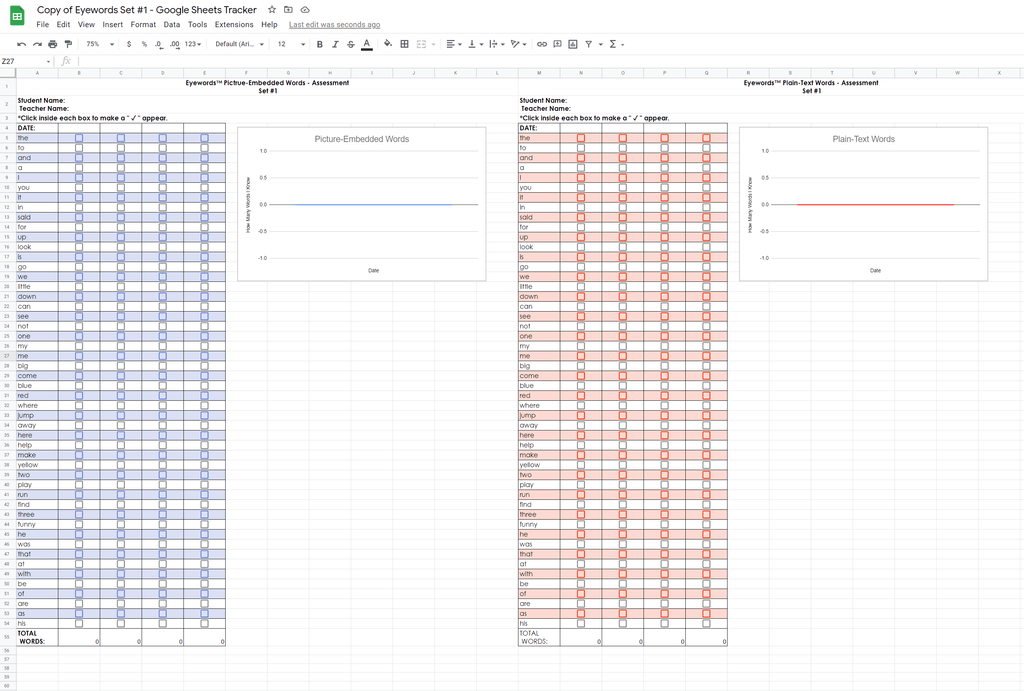Image resolution: width=1024 pixels, height=691 pixels.
Task: Click the name box showing Z27
Action: click(23, 61)
